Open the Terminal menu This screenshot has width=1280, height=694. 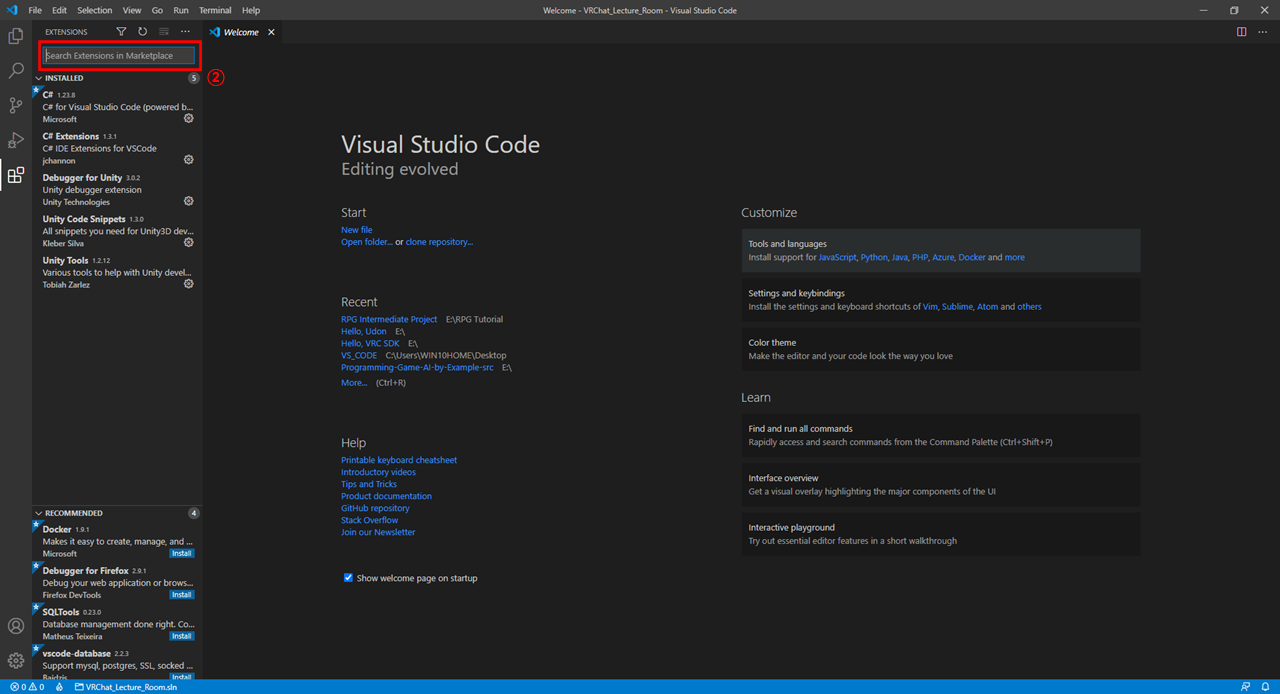tap(215, 10)
